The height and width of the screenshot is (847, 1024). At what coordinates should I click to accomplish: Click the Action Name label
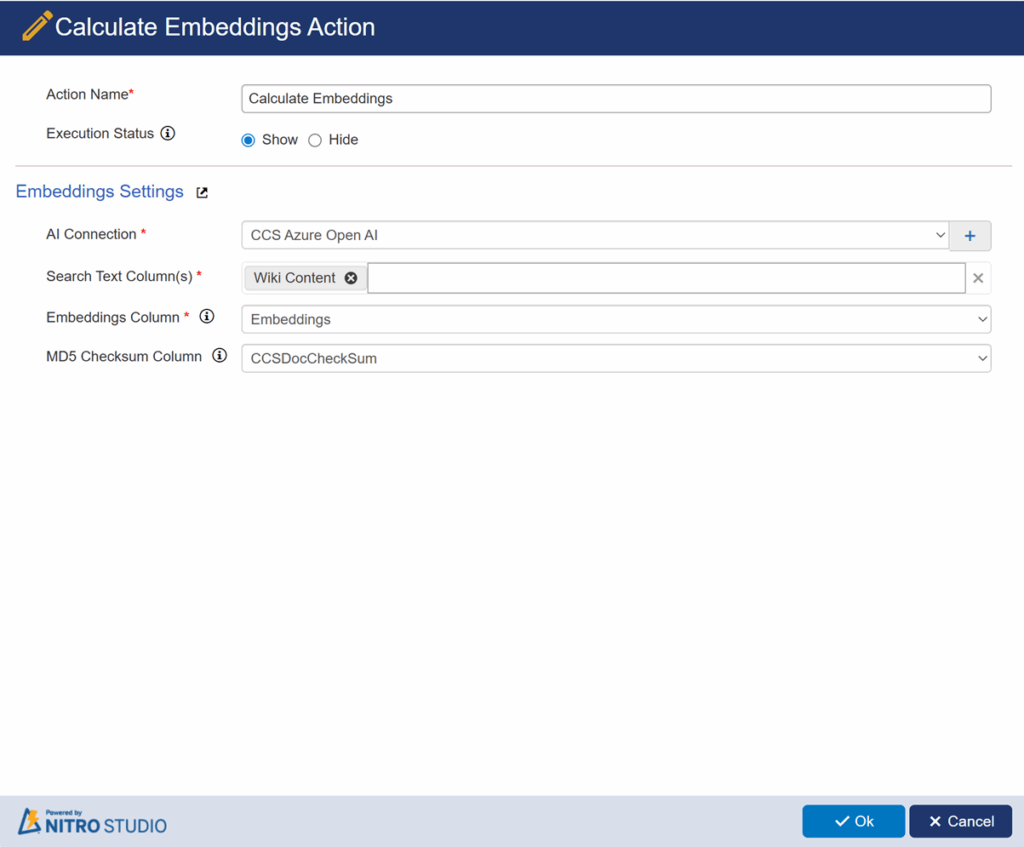click(87, 95)
